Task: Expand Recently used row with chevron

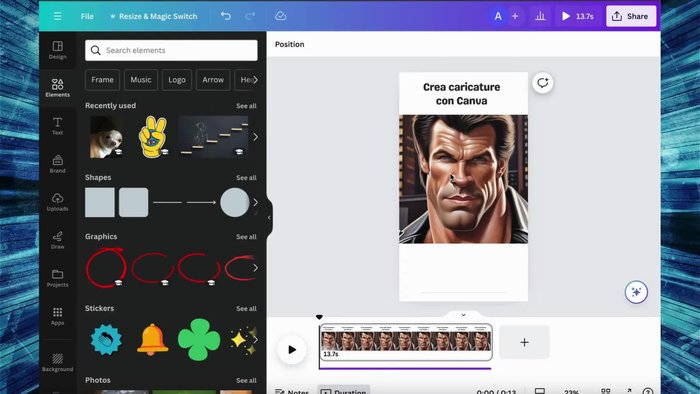Action: point(255,137)
